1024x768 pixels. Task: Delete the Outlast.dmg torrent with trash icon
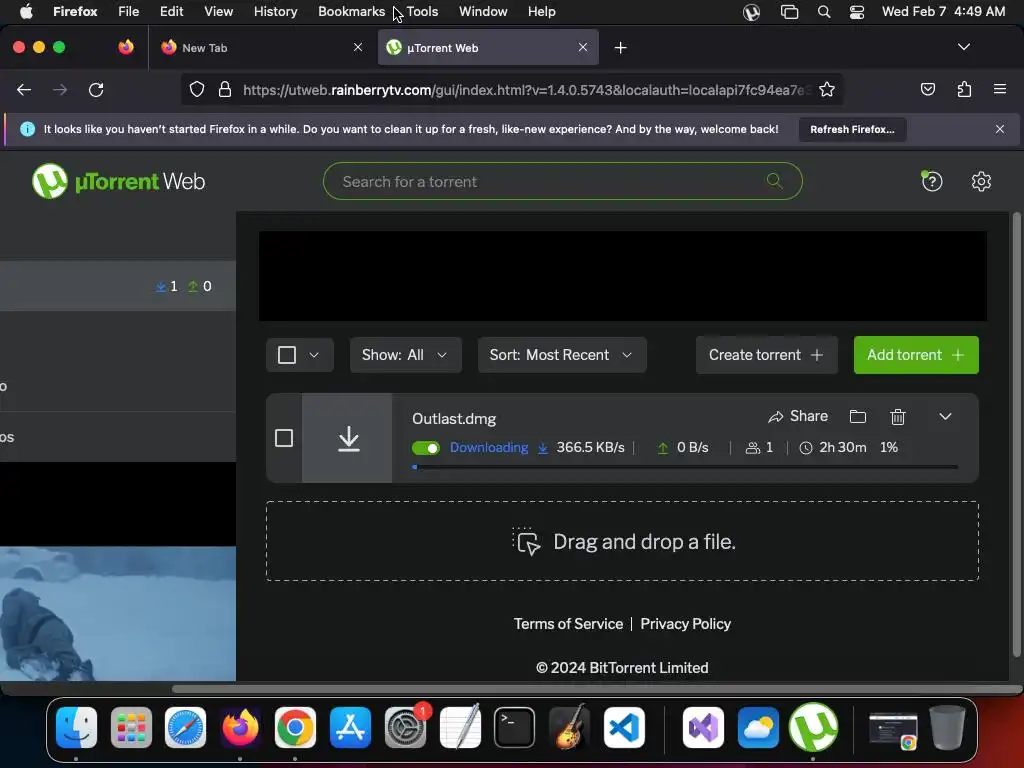click(898, 417)
